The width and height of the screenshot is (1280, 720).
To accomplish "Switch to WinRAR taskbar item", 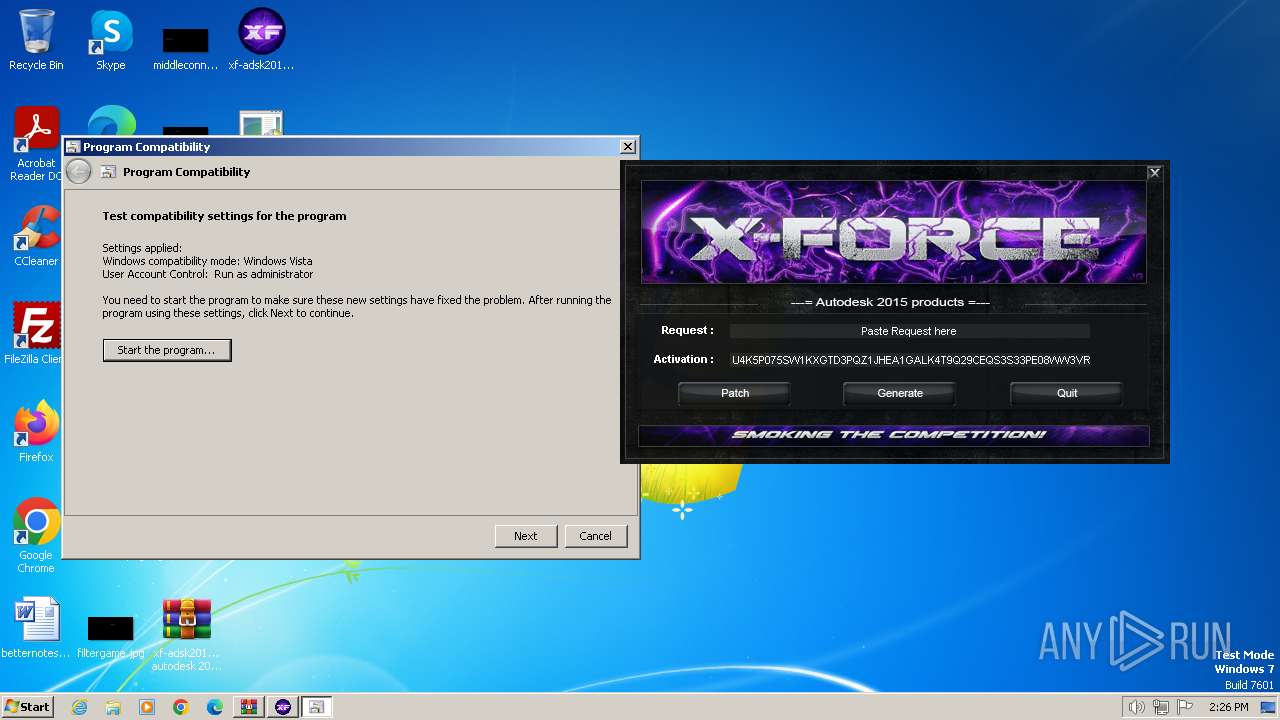I will click(249, 707).
